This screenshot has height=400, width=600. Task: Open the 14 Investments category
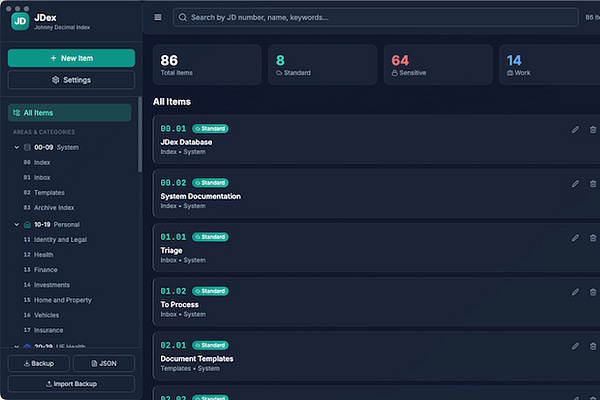pos(47,285)
